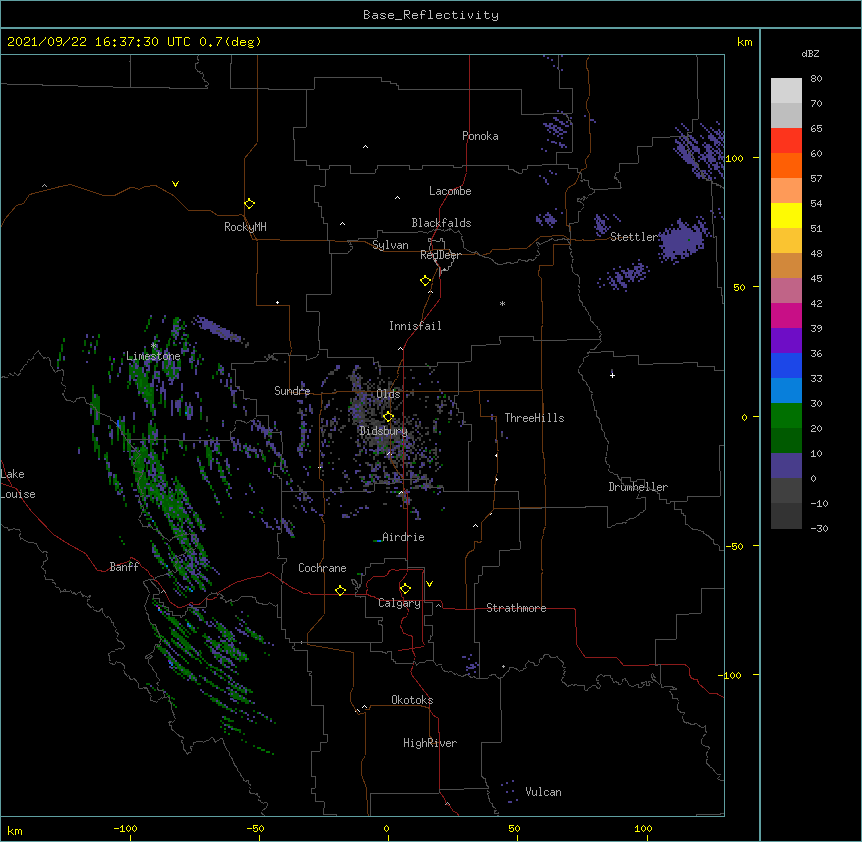
Task: Click the ThreeHills label
Action: (534, 418)
